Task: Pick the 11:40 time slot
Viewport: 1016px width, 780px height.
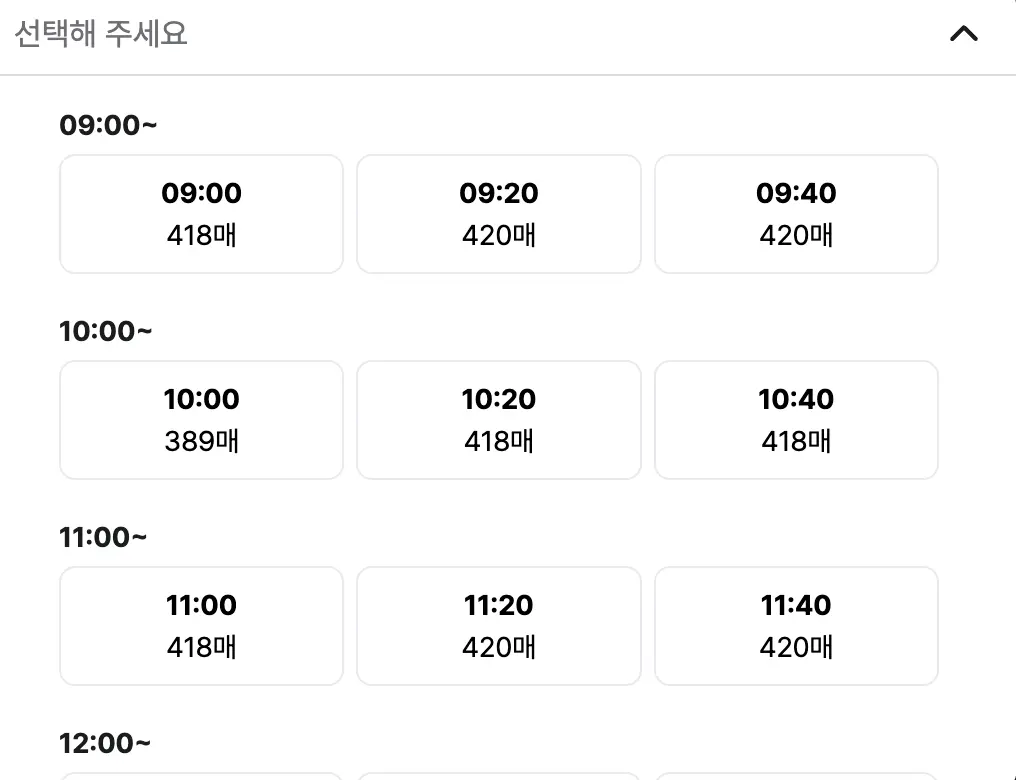Action: pos(796,626)
